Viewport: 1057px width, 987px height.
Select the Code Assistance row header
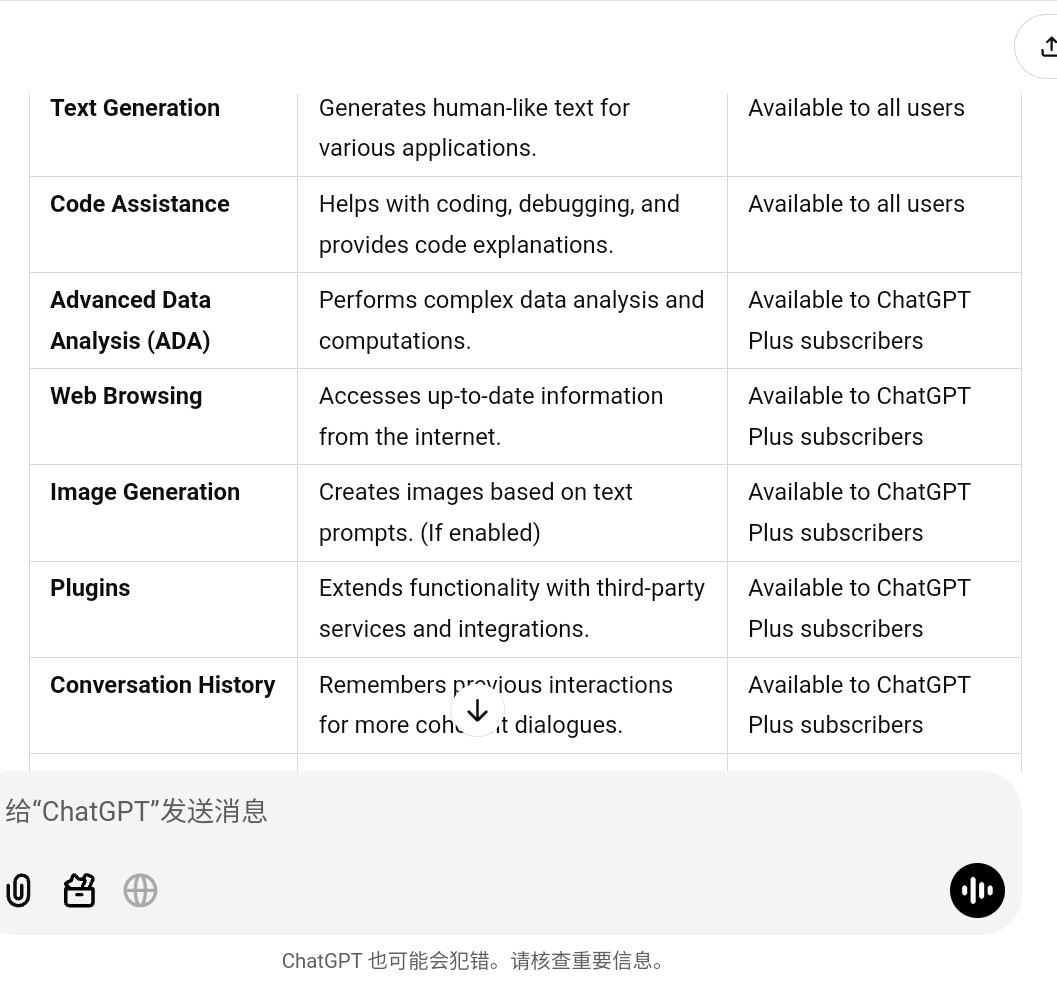163,225
